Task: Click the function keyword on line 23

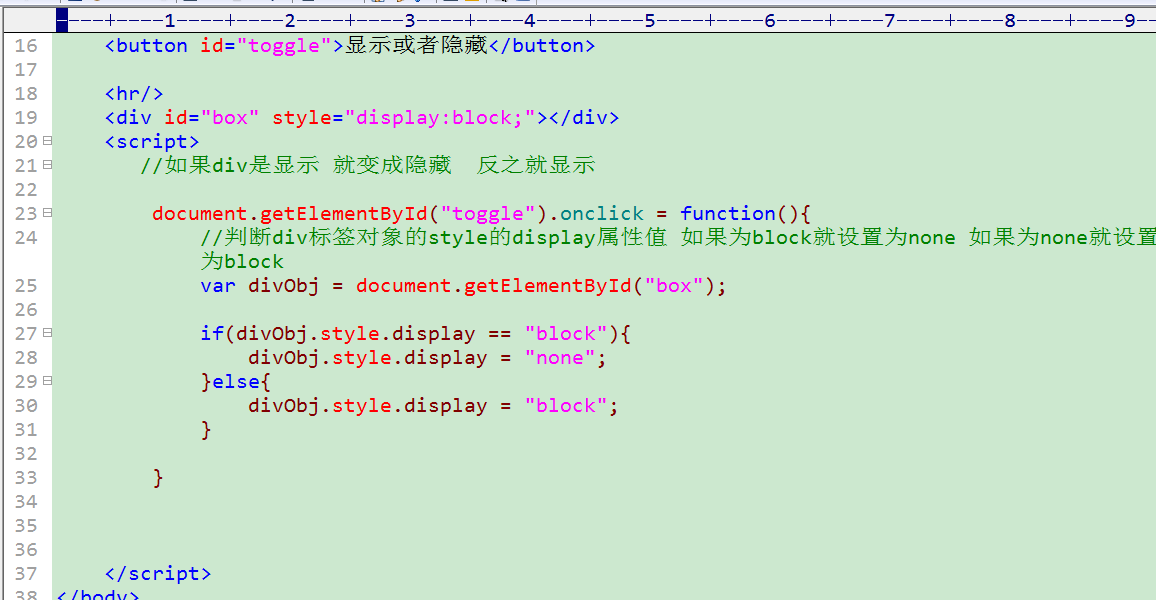Action: click(728, 214)
